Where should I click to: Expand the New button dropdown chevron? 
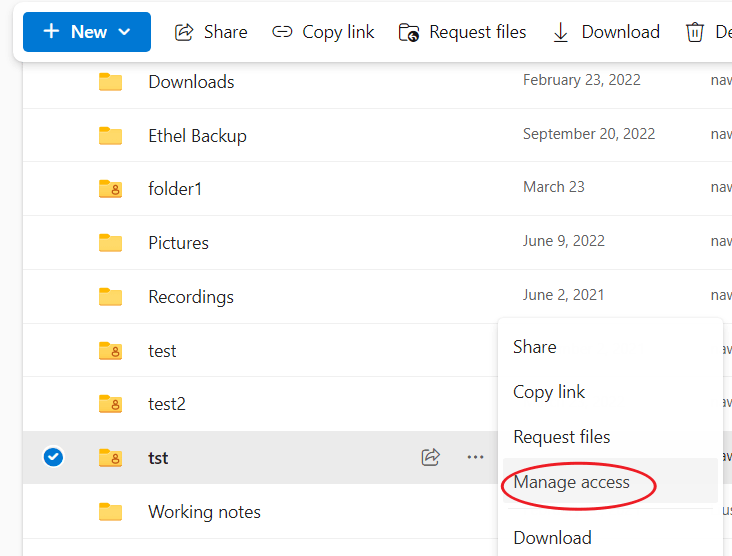point(124,32)
